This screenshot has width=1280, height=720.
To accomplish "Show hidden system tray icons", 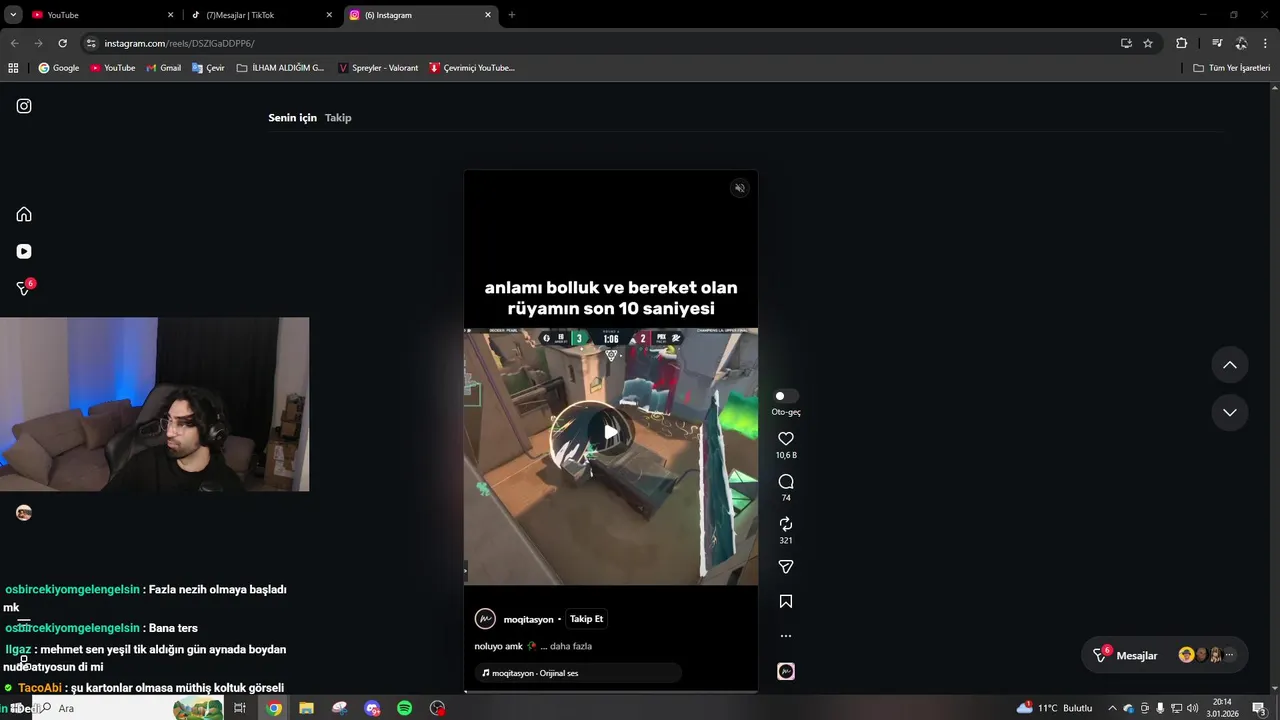I will pyautogui.click(x=1112, y=708).
